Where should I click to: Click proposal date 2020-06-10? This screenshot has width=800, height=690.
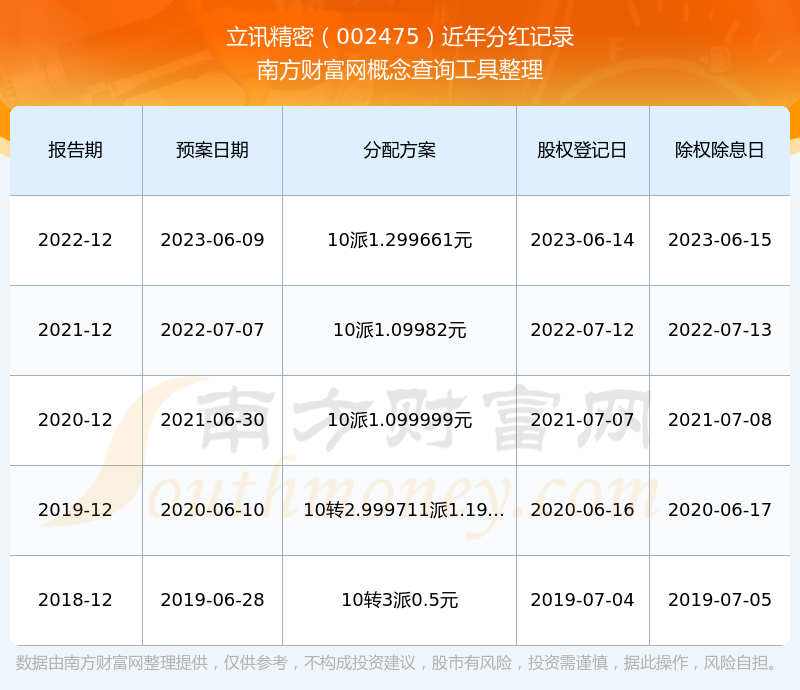pos(212,509)
